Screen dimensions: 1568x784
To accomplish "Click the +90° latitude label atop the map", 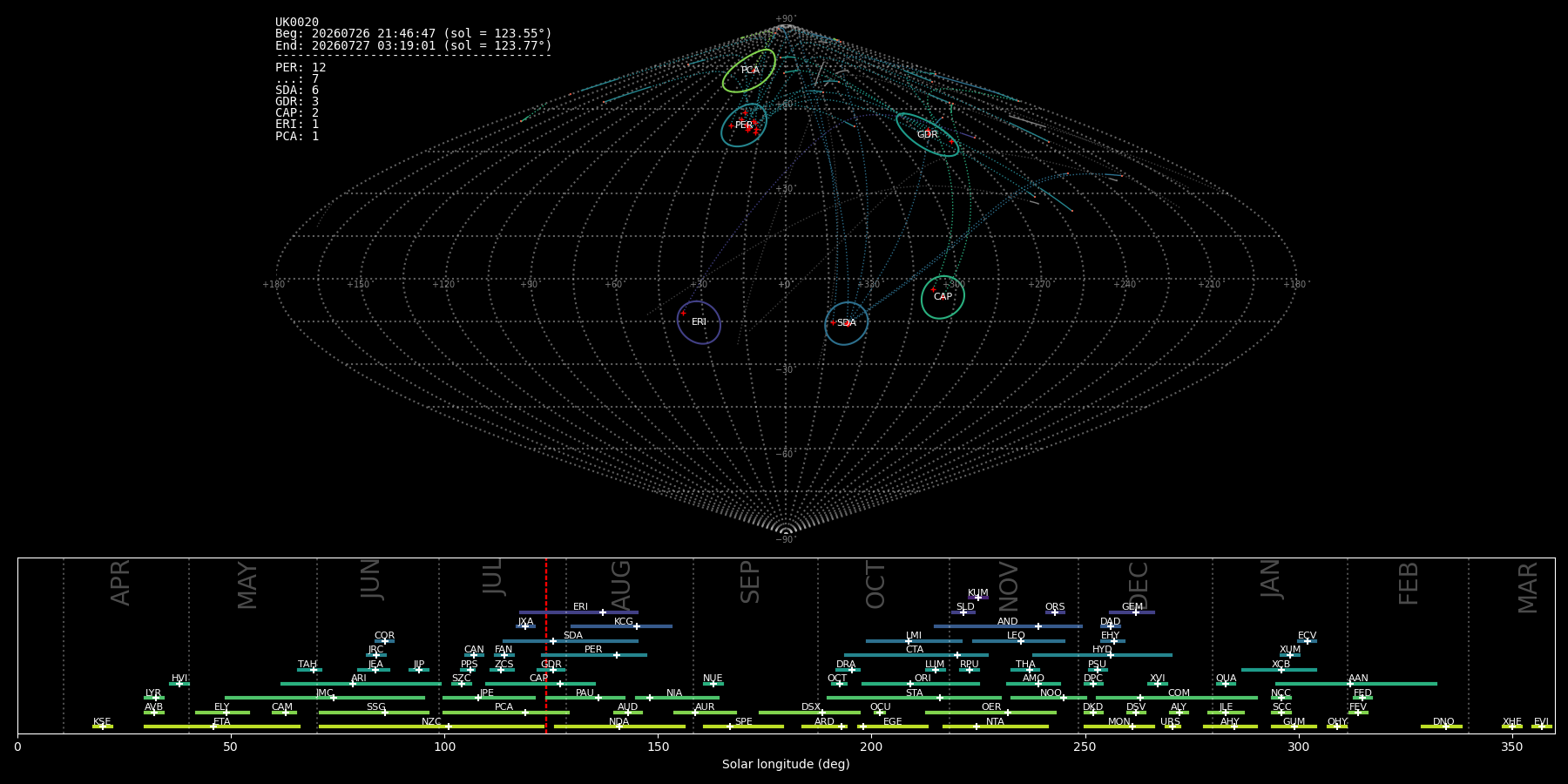I will [786, 19].
